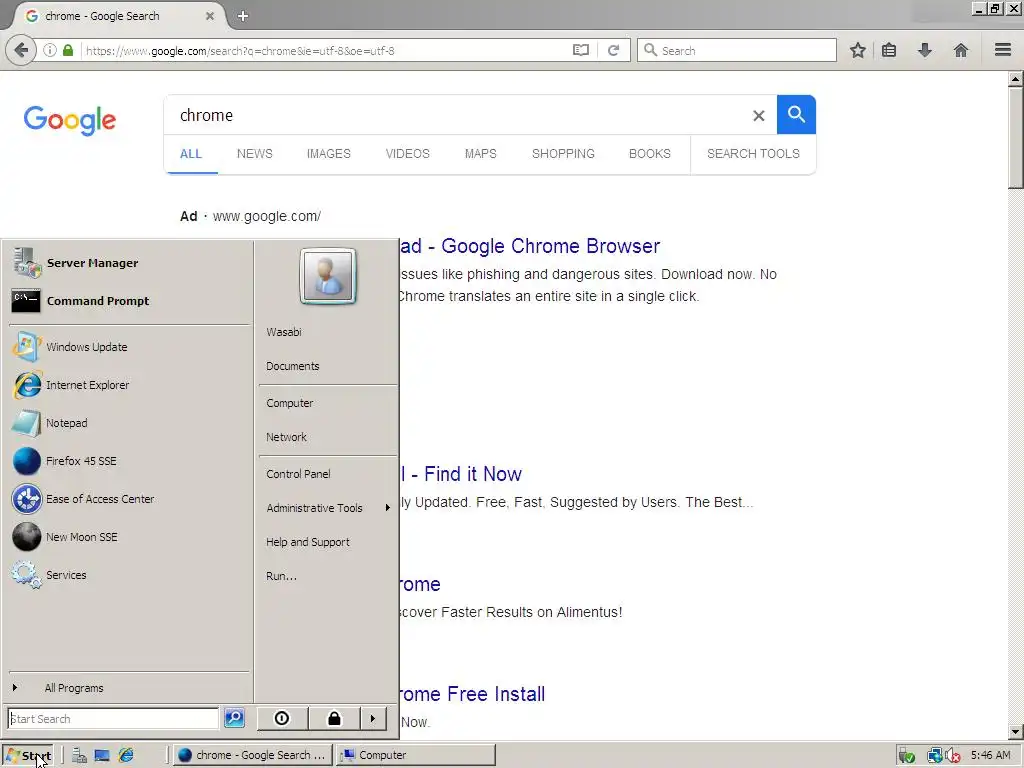Open Help and Support
Screen dimensions: 1024x768
point(328,541)
